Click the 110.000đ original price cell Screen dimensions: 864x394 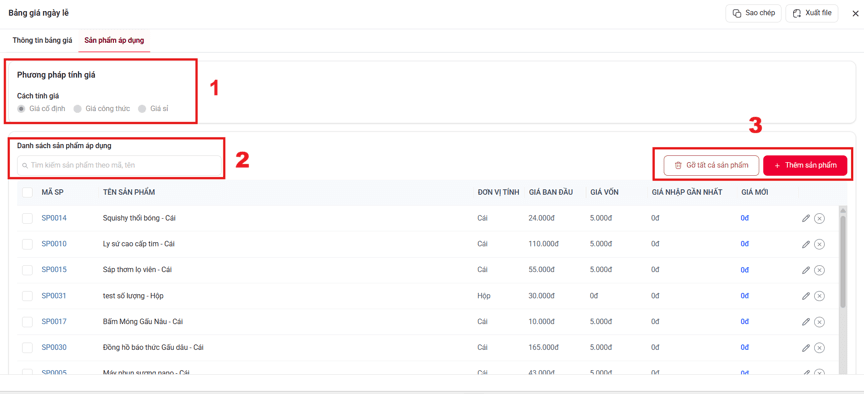click(x=544, y=244)
